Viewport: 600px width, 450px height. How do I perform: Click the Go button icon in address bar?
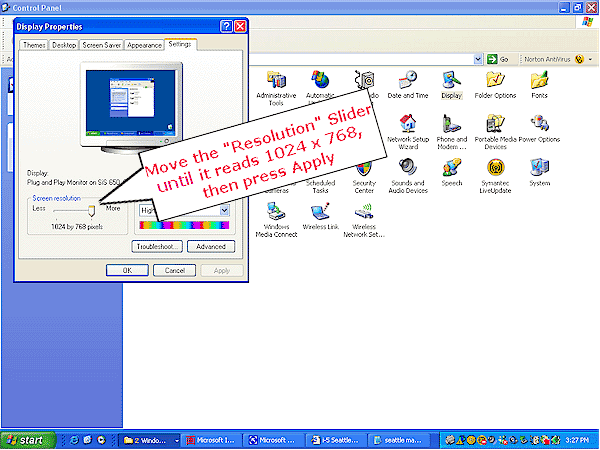(x=492, y=59)
